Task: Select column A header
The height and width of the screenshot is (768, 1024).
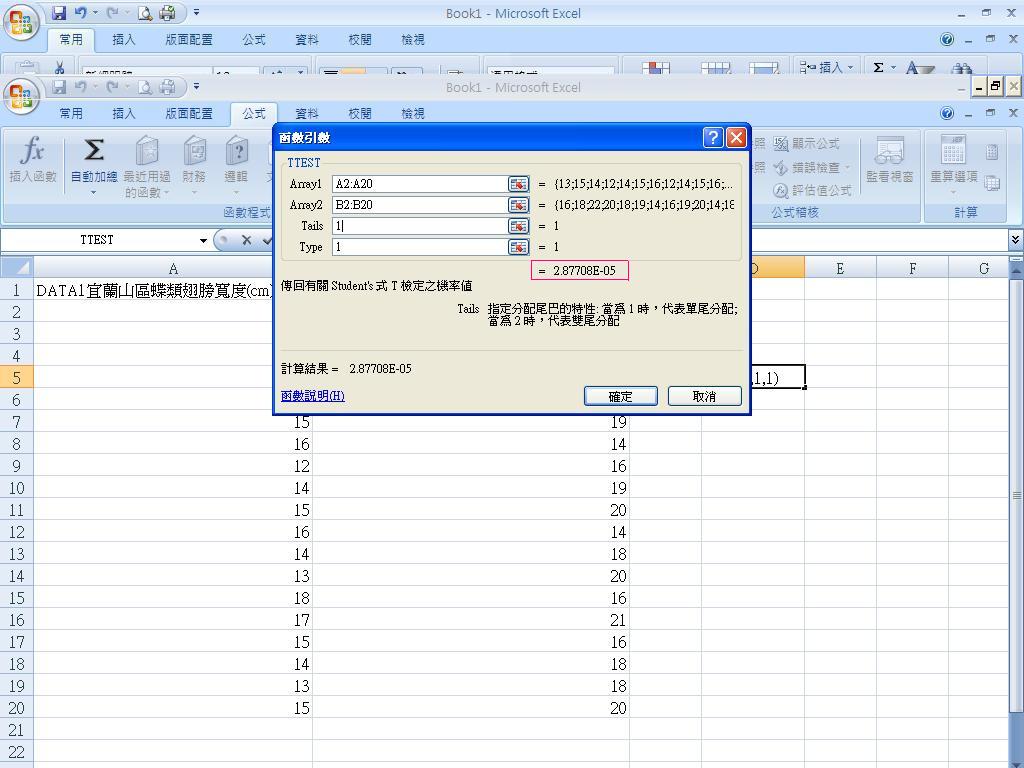Action: click(173, 268)
